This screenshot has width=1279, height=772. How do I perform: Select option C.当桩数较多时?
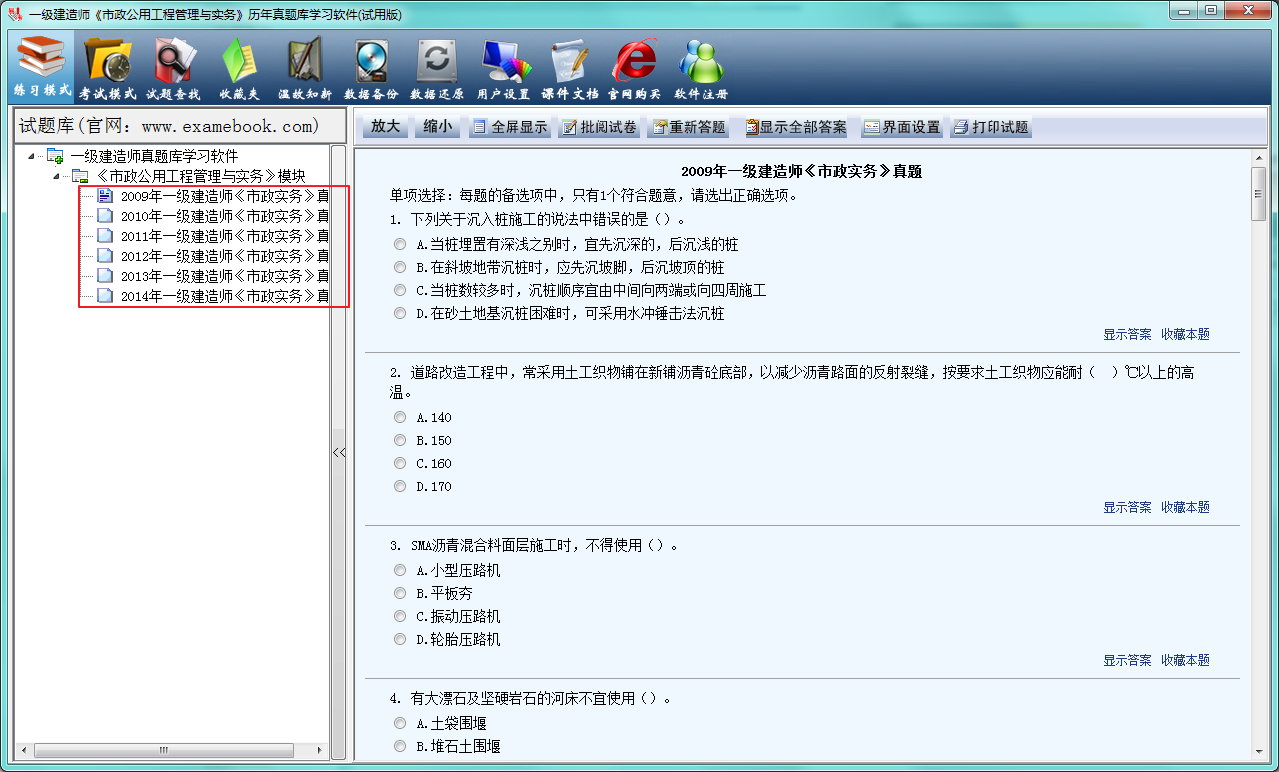[x=400, y=290]
